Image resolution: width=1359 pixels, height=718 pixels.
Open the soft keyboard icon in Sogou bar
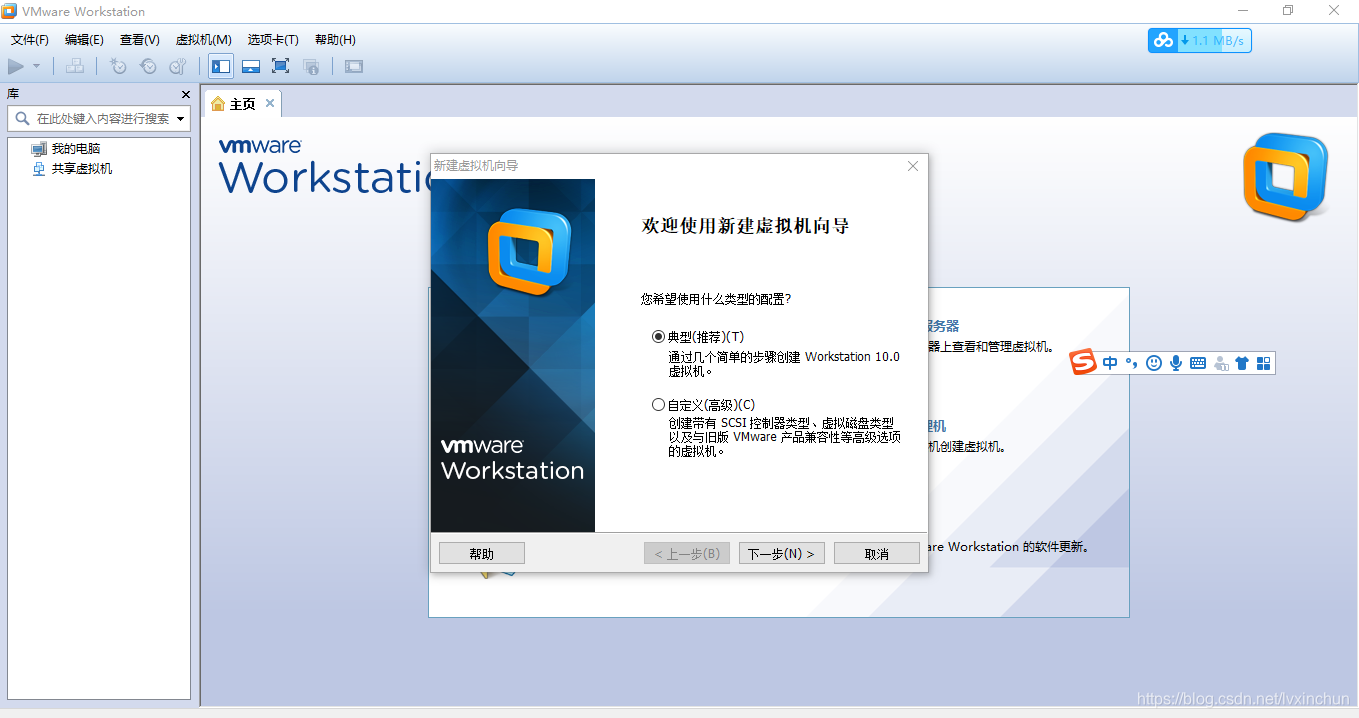point(1198,363)
